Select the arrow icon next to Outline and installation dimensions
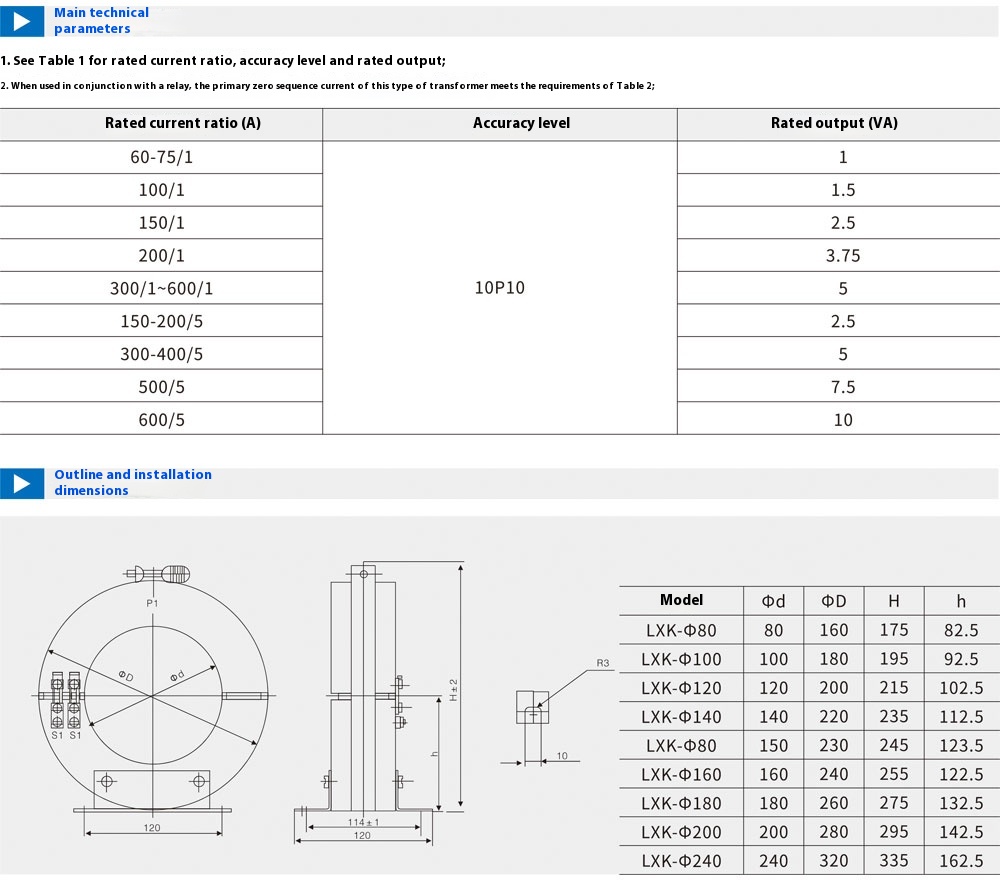Viewport: 1000px width, 880px height. pos(22,482)
